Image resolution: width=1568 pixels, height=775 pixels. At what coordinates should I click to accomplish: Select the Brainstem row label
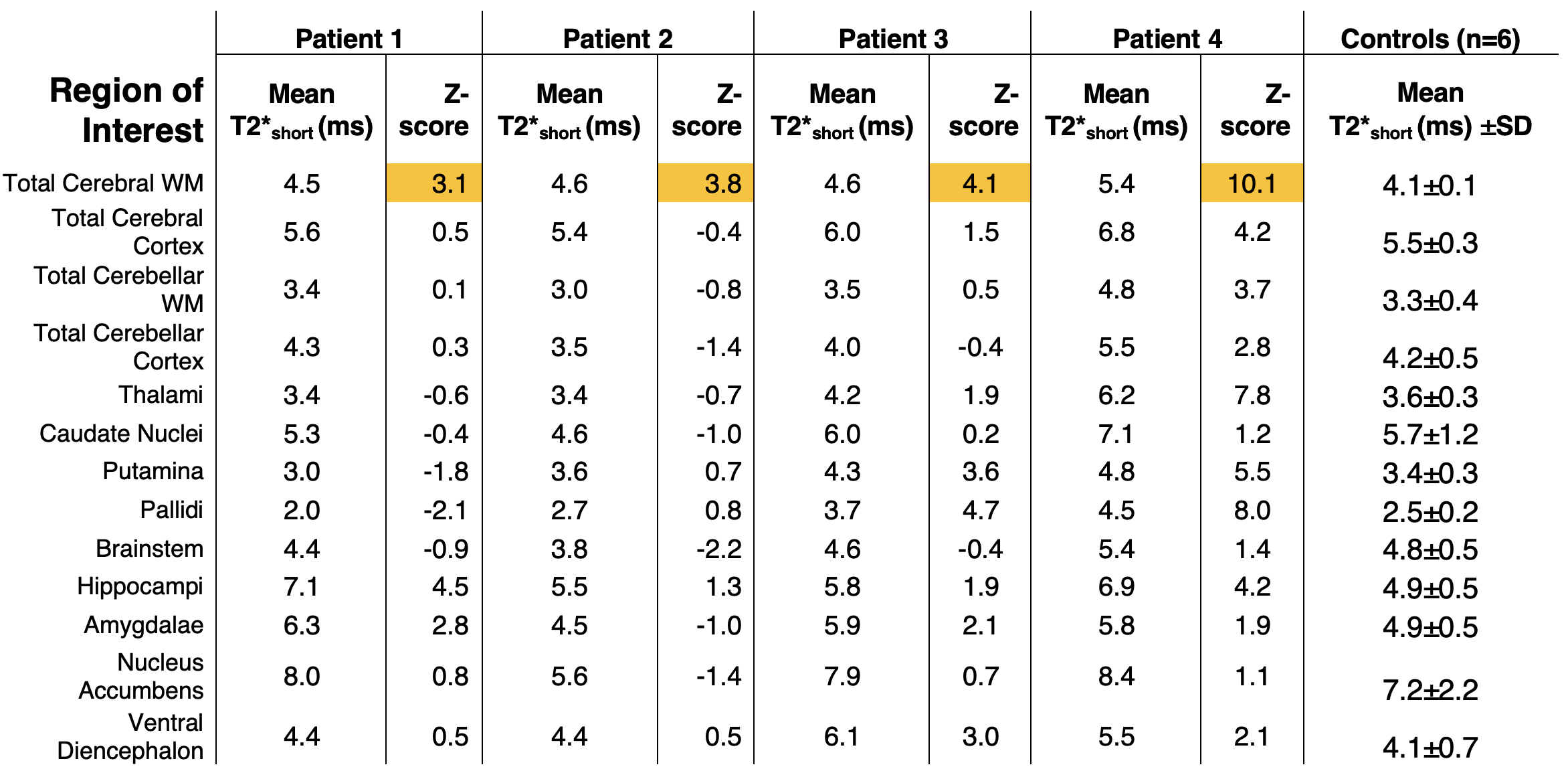[x=149, y=549]
